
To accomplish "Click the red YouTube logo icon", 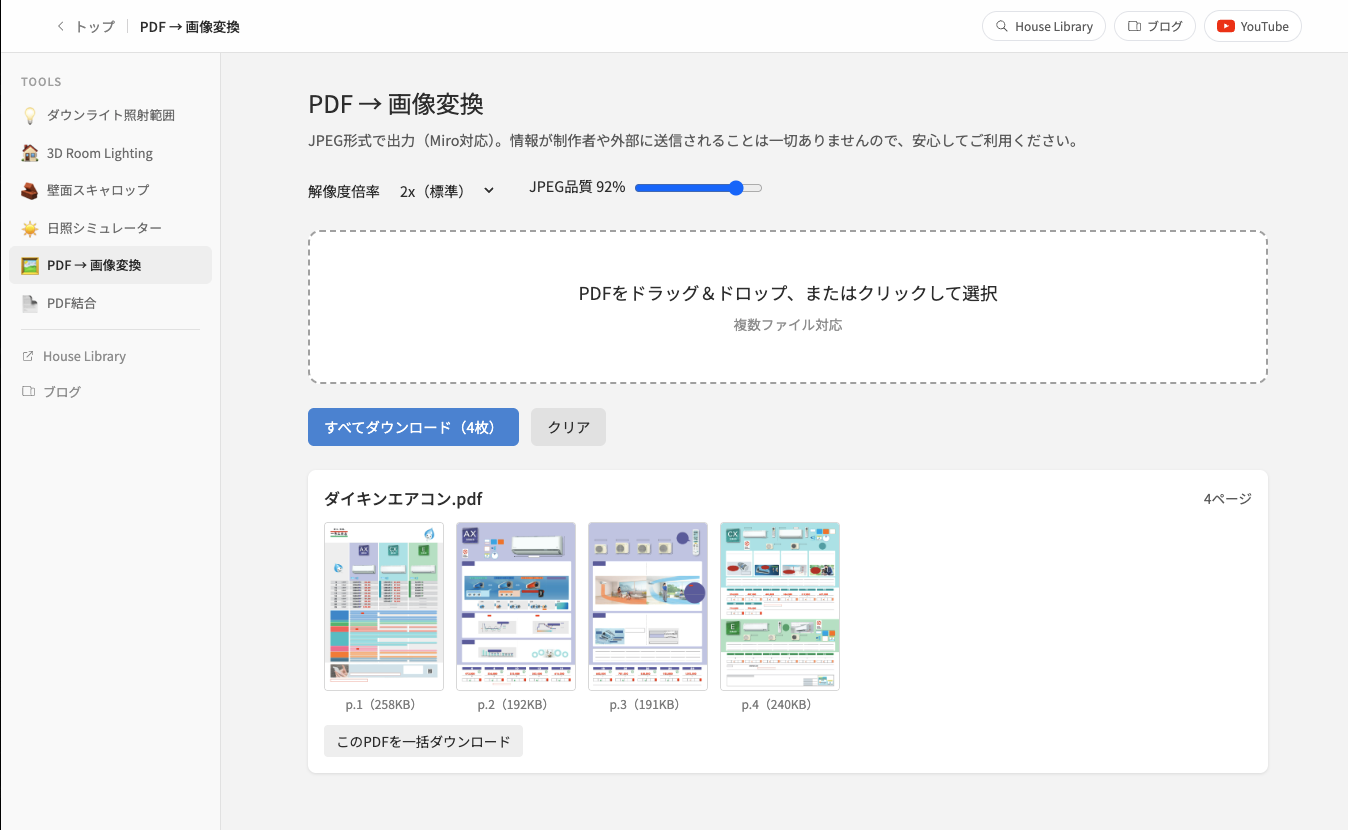I will (x=1226, y=27).
